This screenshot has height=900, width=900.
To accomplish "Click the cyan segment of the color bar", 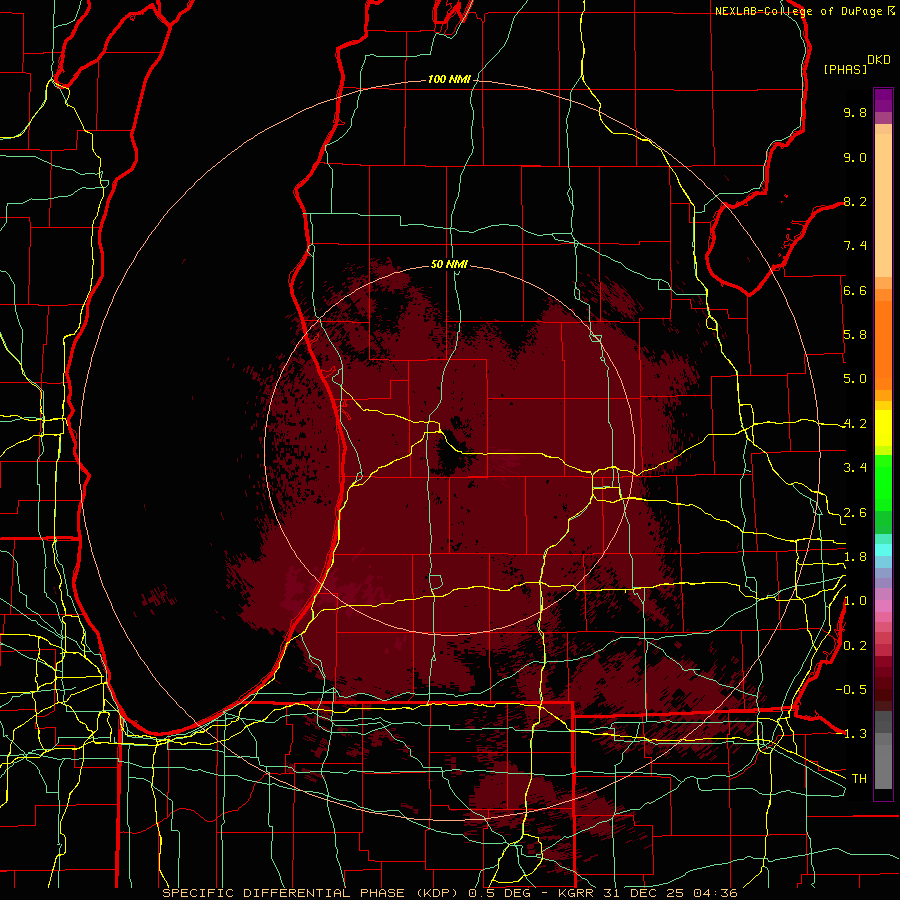I will (x=883, y=550).
